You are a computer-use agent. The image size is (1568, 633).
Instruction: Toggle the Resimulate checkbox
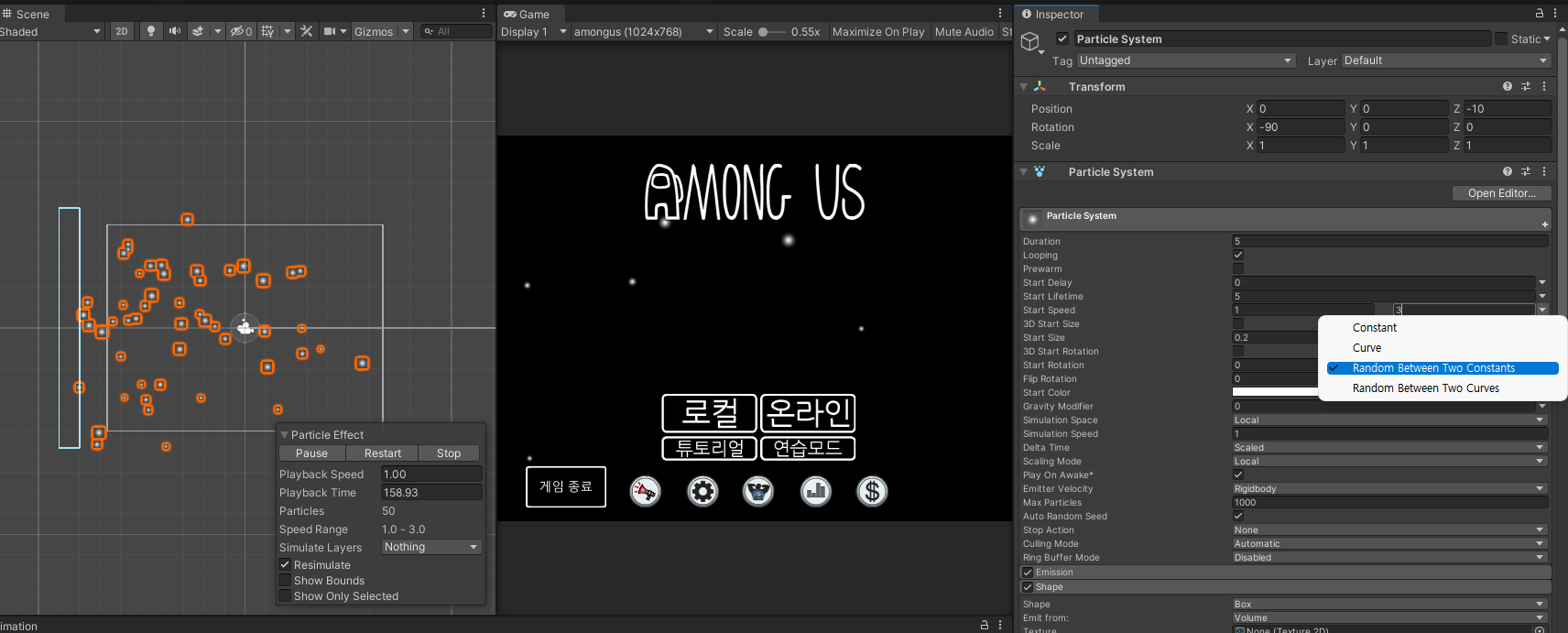coord(285,564)
